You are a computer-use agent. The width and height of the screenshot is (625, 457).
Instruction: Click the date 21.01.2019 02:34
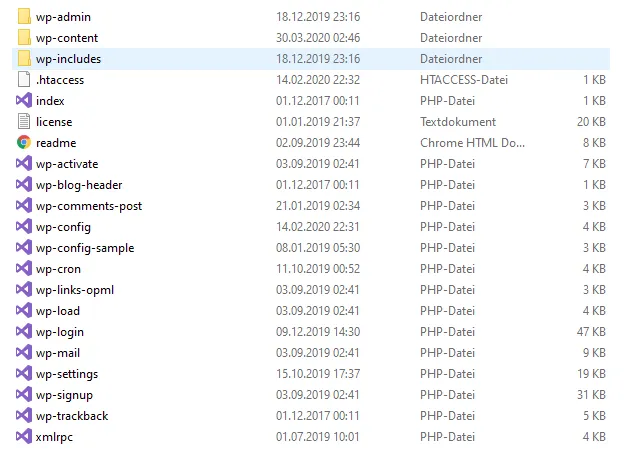point(318,206)
